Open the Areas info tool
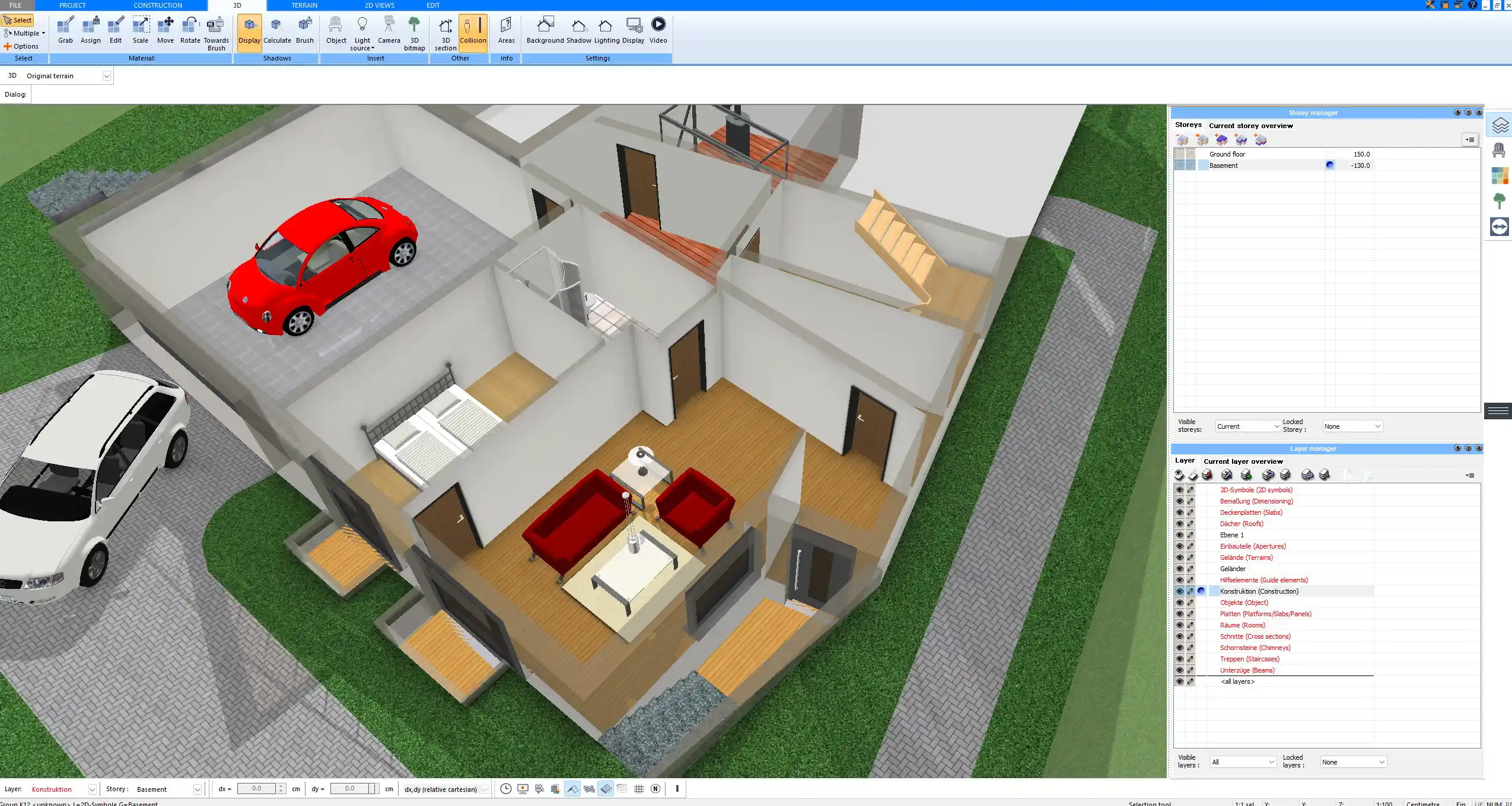The height and width of the screenshot is (806, 1512). [x=506, y=30]
